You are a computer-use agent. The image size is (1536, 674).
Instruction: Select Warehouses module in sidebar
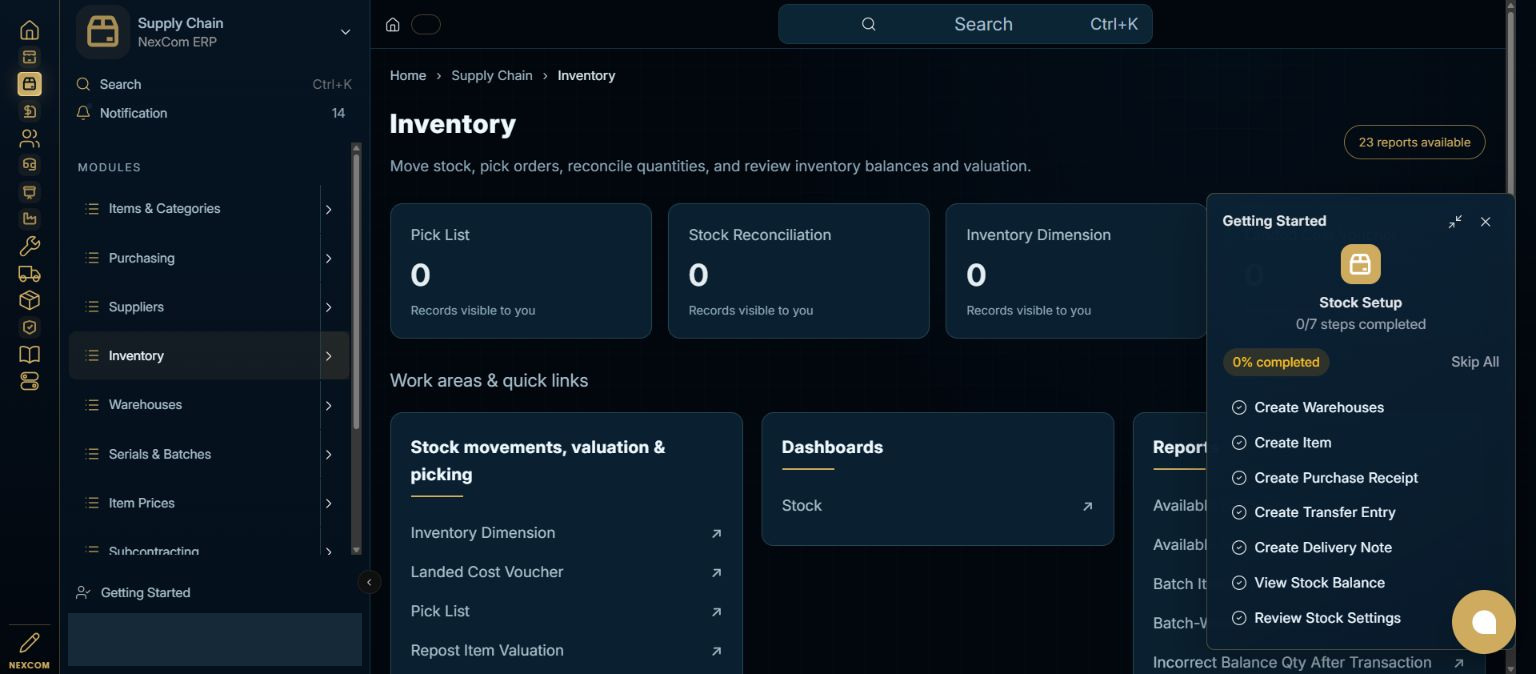tap(195, 405)
